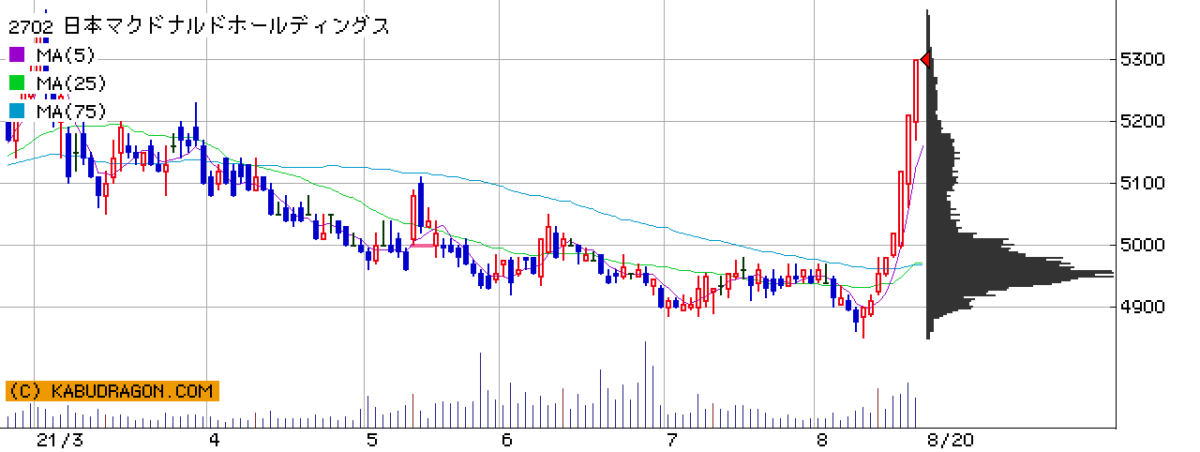Click the 5100 price axis label
The width and height of the screenshot is (1200, 452).
click(x=1142, y=183)
